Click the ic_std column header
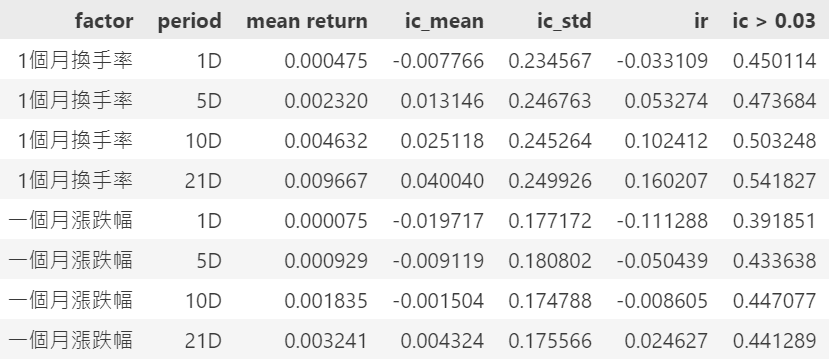 [x=563, y=21]
